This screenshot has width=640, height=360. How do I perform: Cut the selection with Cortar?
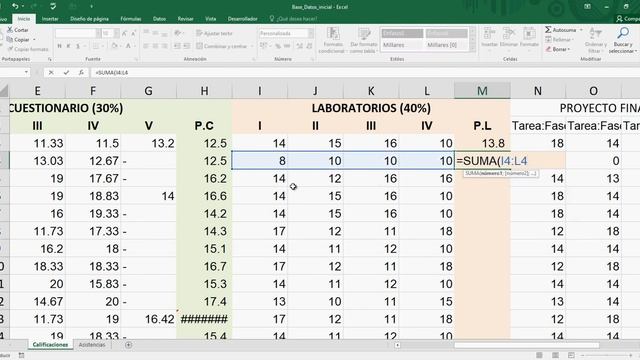(18, 30)
